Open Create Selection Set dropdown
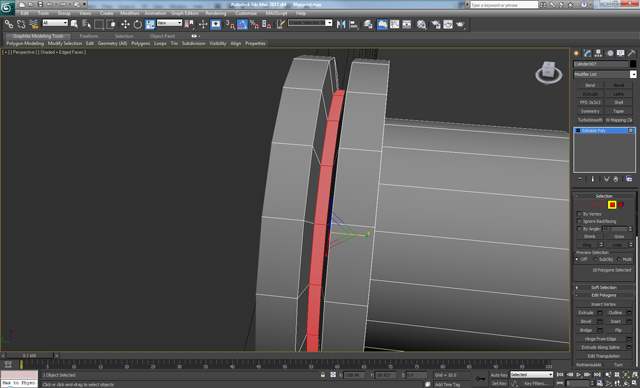Screen dimensions: 640x388 310,23
